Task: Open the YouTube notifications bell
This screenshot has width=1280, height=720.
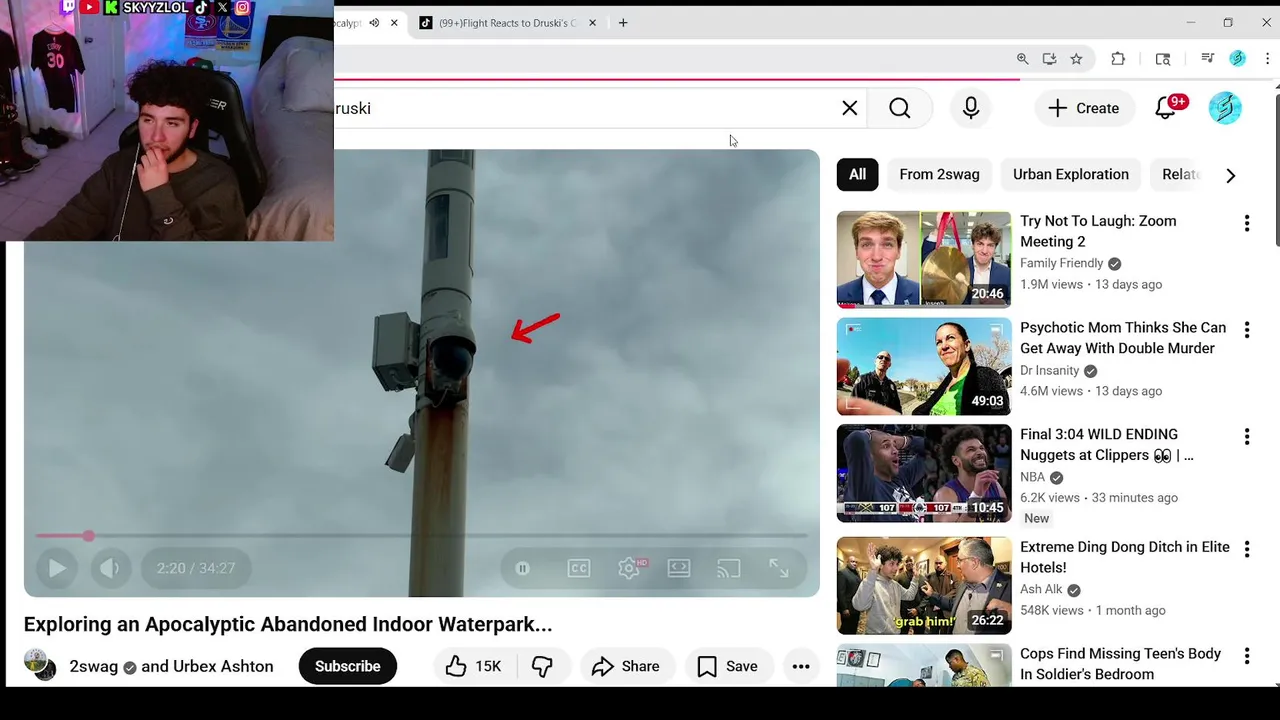Action: (x=1166, y=108)
